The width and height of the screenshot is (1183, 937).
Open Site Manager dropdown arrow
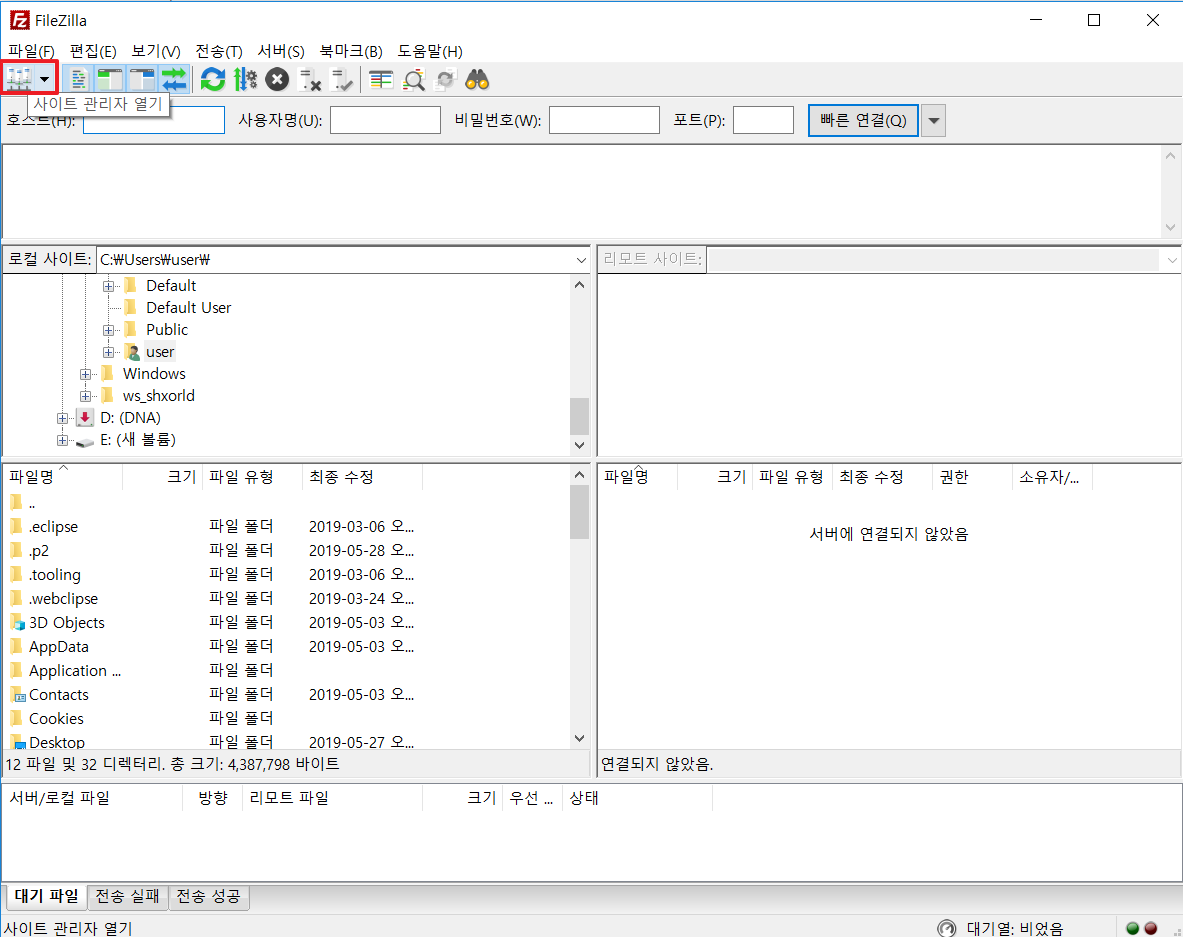(x=45, y=78)
